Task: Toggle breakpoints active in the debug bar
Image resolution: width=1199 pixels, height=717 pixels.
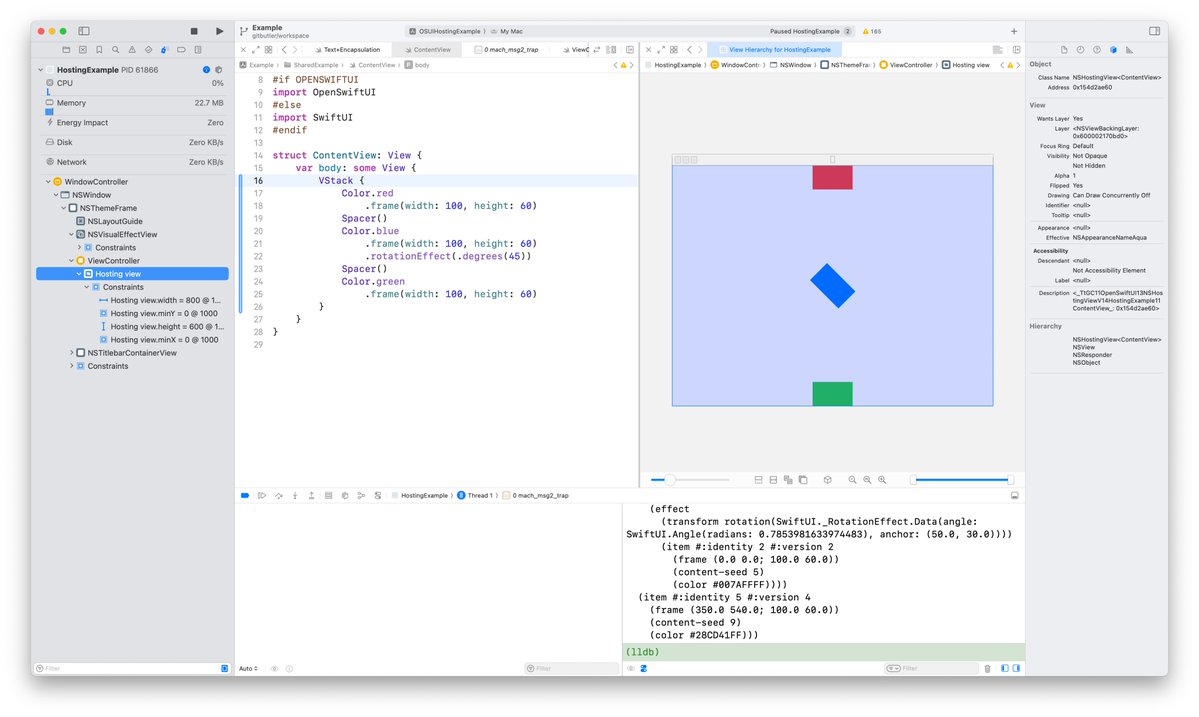Action: click(245, 495)
